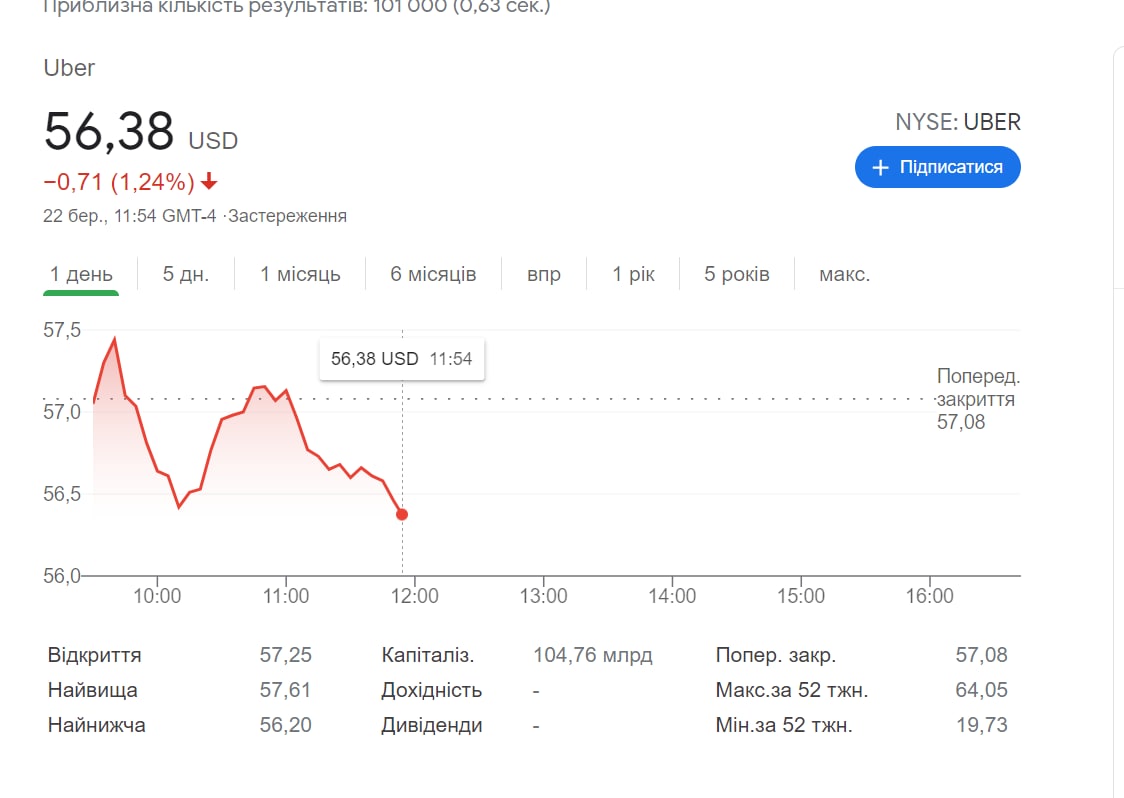View the '5 років' chart range
The height and width of the screenshot is (798, 1124).
[736, 274]
